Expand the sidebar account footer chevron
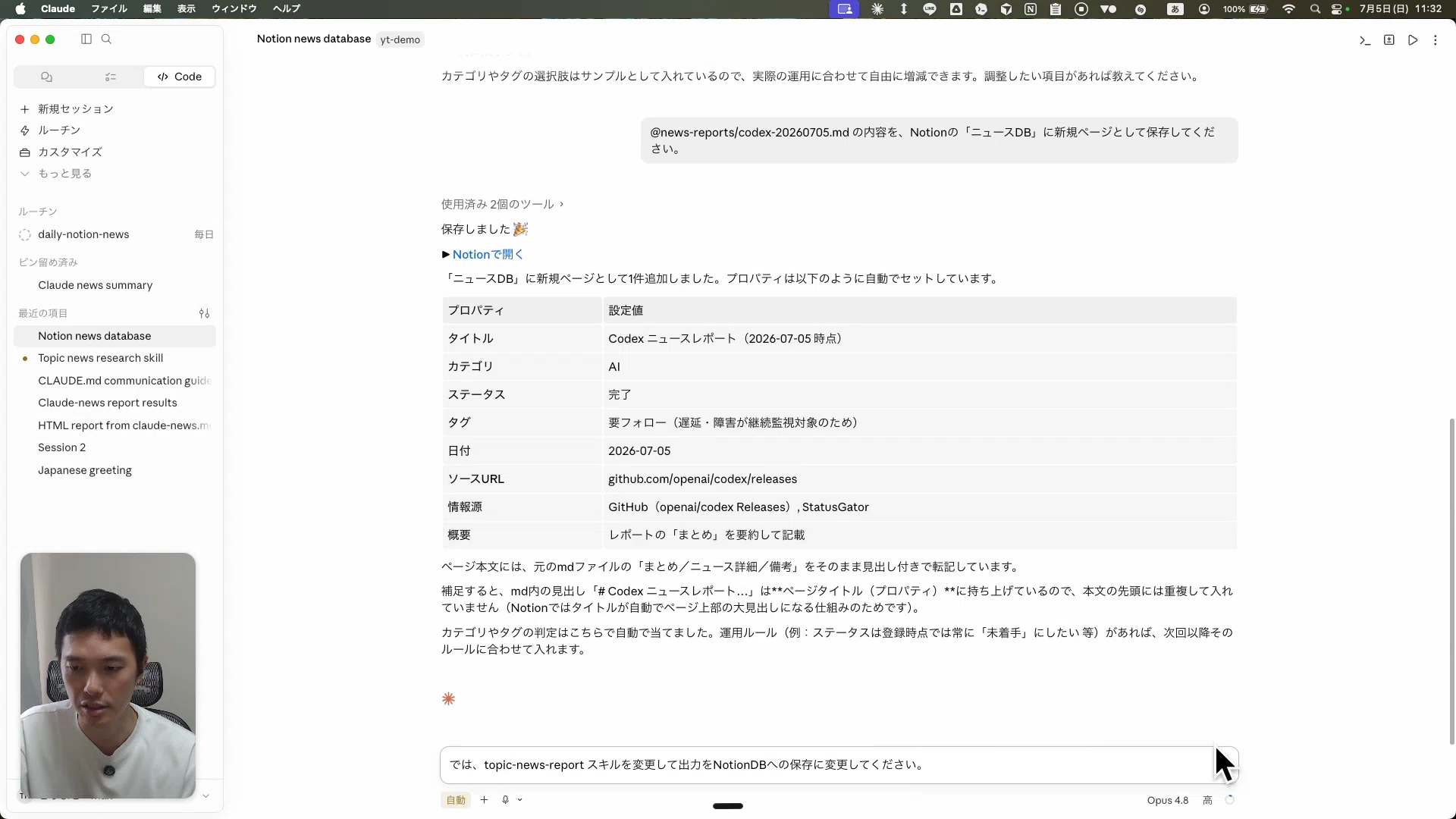Image resolution: width=1456 pixels, height=819 pixels. click(x=206, y=796)
